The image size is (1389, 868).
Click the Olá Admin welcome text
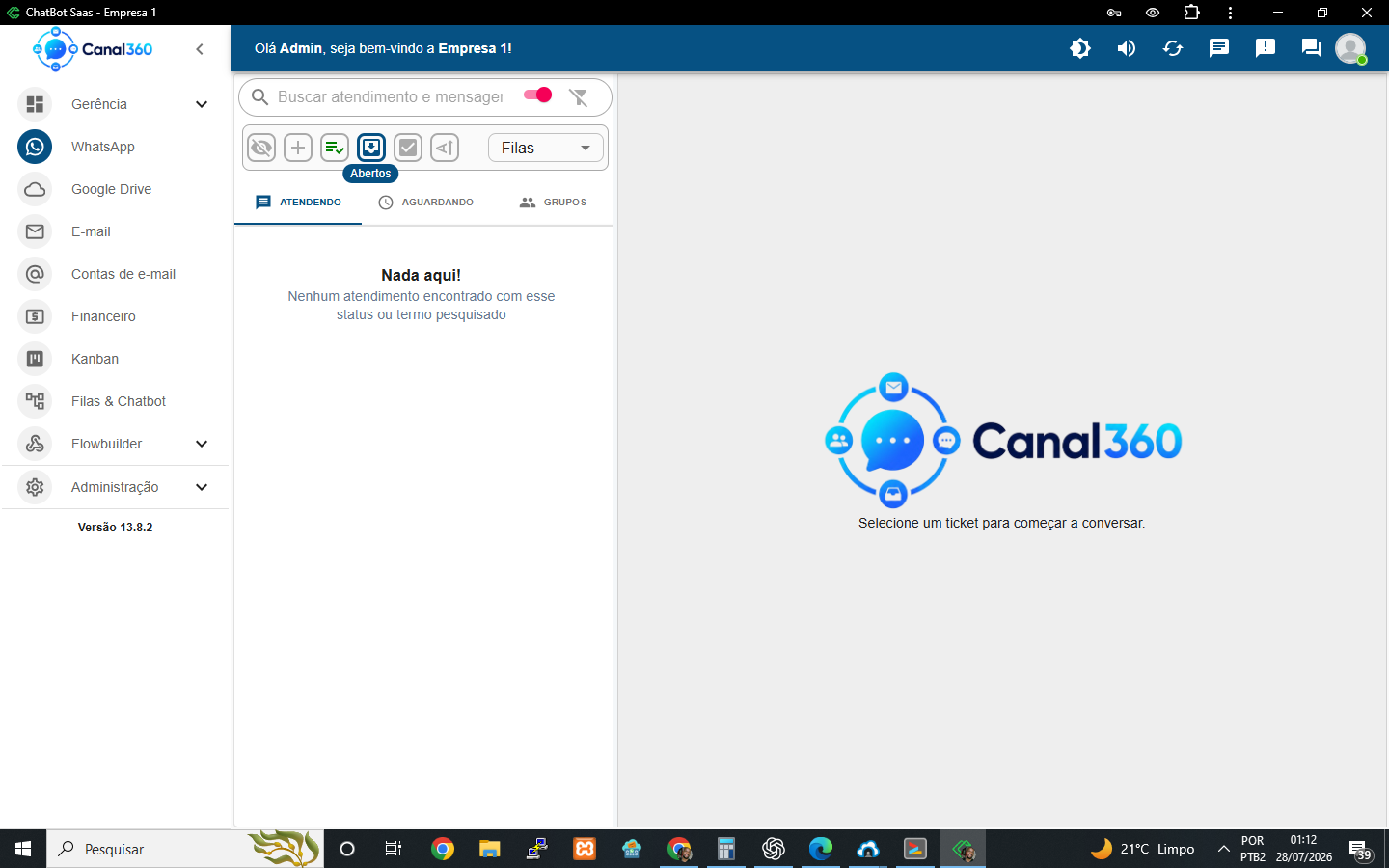click(x=383, y=48)
